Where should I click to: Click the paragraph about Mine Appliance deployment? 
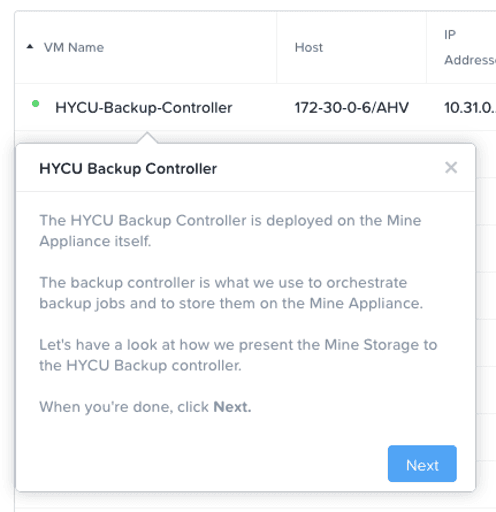[x=230, y=231]
